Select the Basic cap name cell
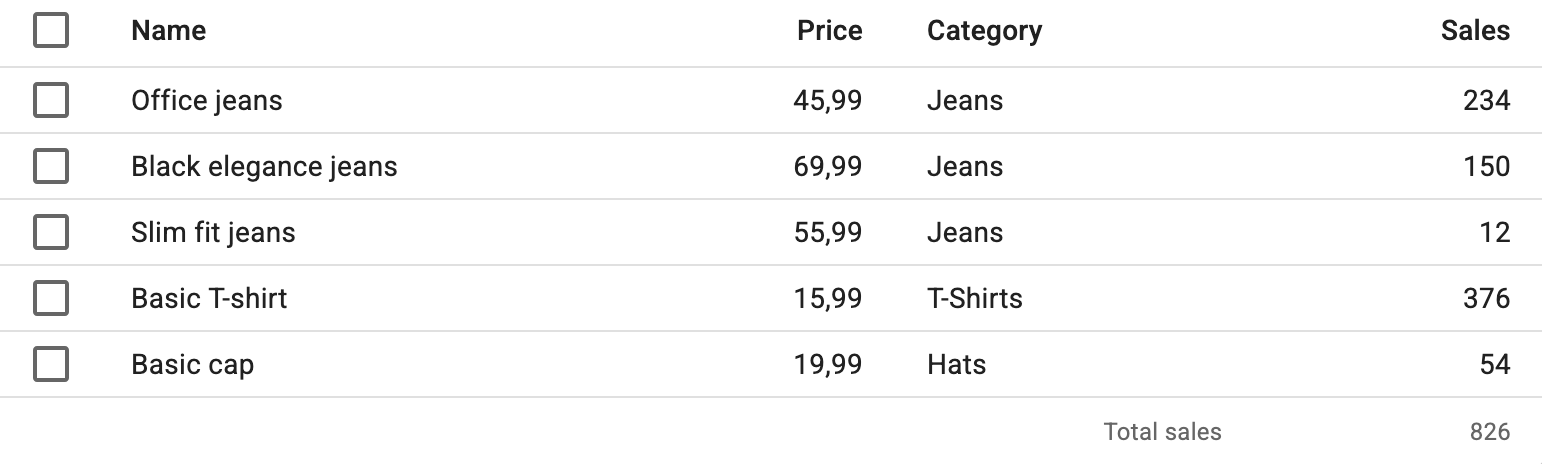 192,364
